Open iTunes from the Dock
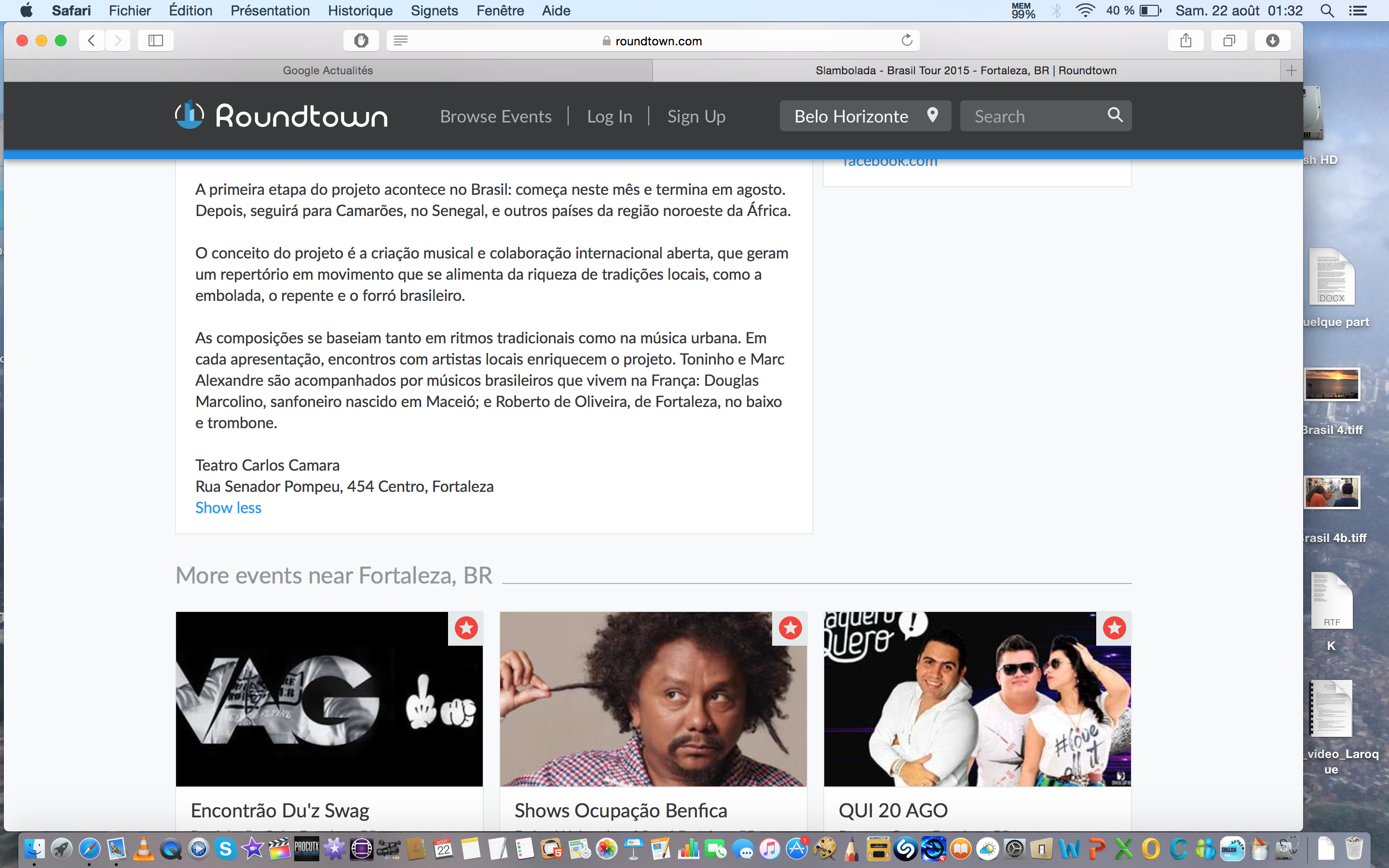This screenshot has width=1389, height=868. (x=770, y=849)
